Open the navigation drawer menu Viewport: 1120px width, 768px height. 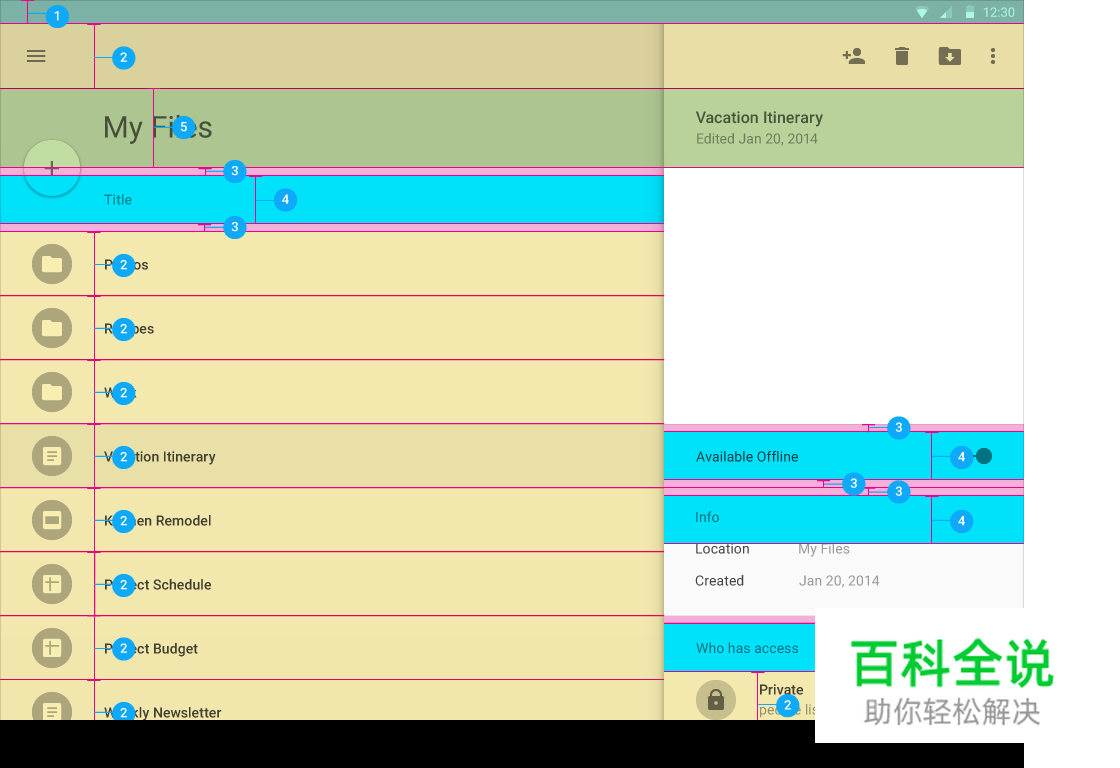click(x=36, y=56)
